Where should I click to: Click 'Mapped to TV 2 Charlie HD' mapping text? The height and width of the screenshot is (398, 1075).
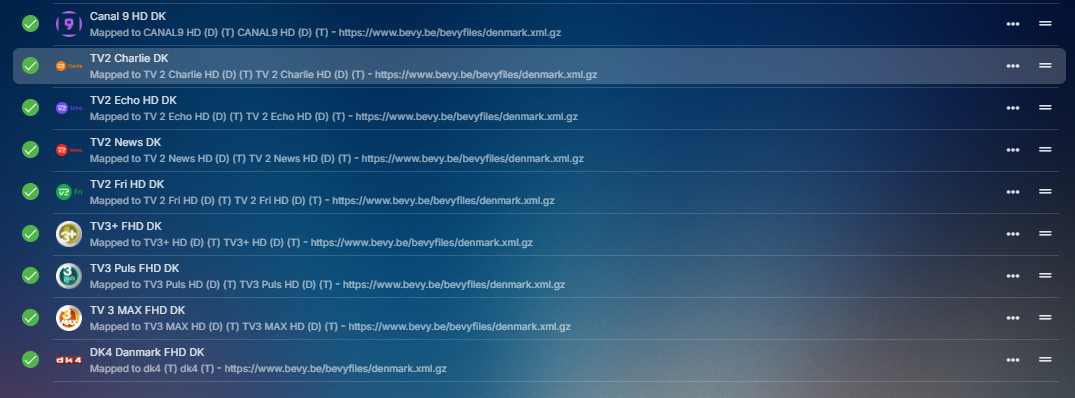[343, 75]
